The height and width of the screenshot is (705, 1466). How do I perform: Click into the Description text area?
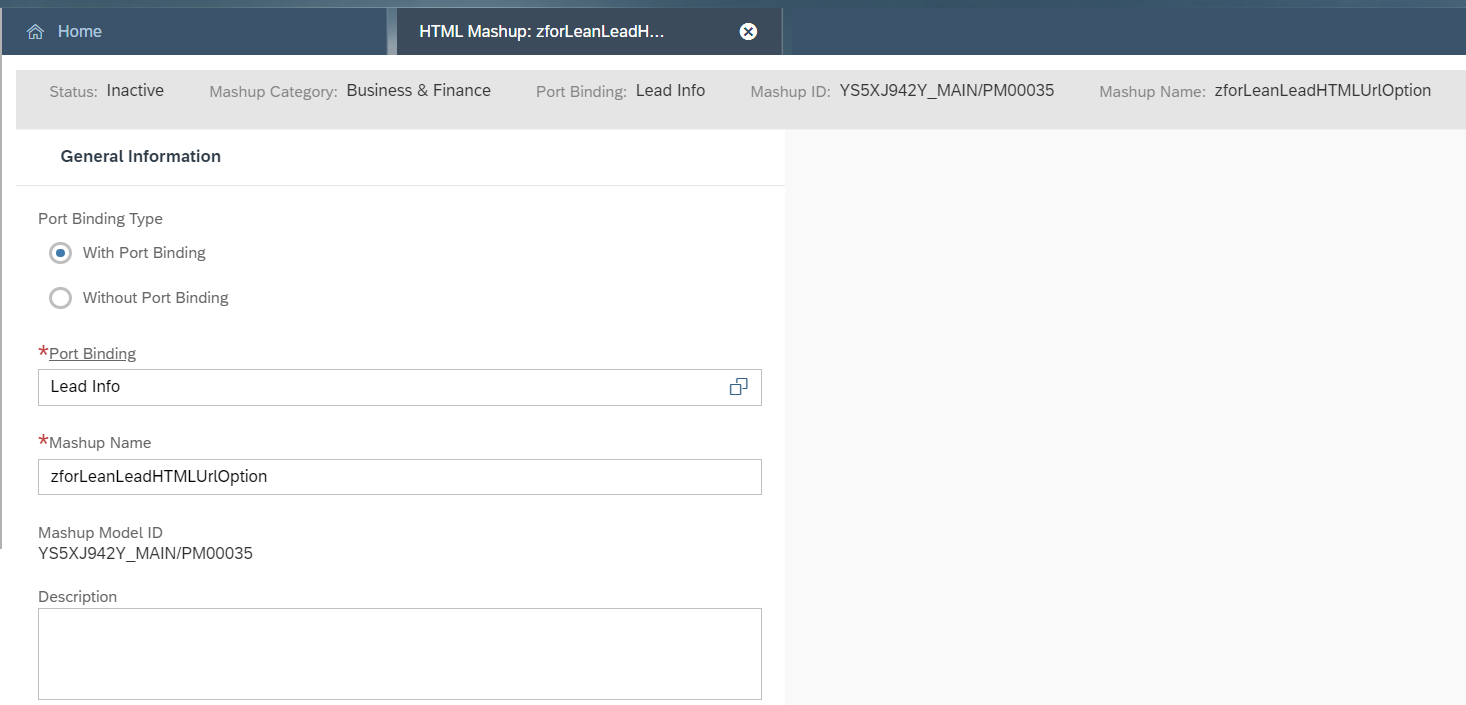(400, 654)
